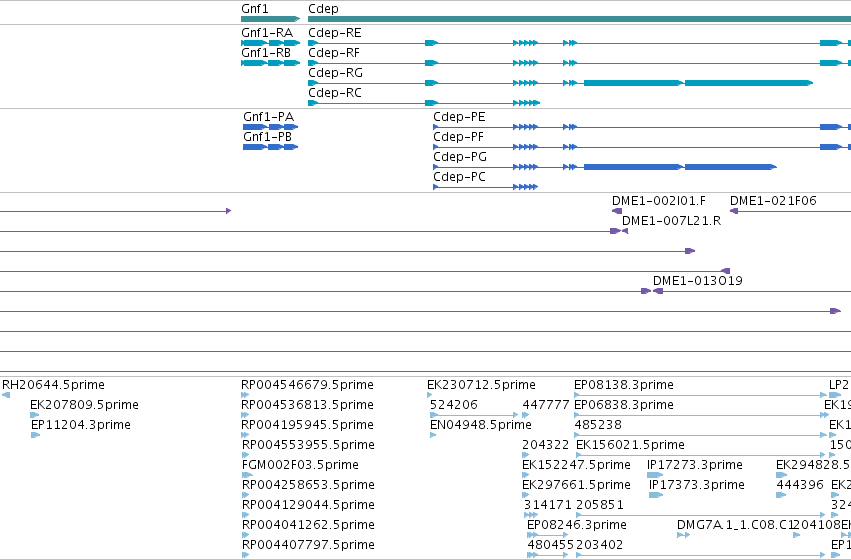Click the 480455 EST label
The height and width of the screenshot is (560, 851).
pos(550,545)
